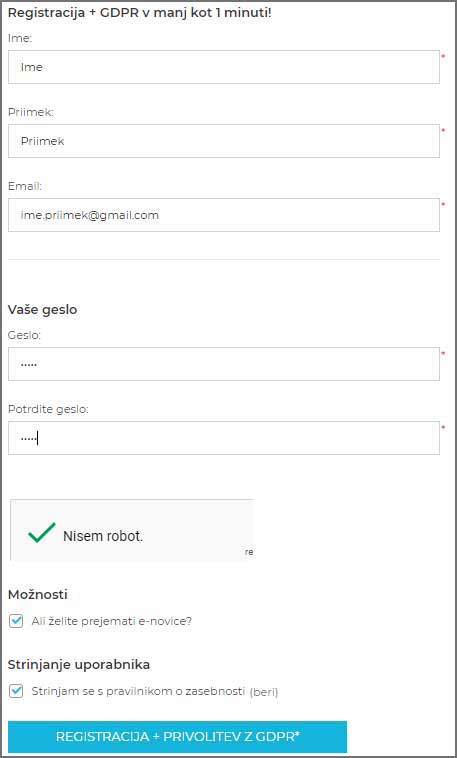Click the 'Potrdite geslo:' field label
Image resolution: width=457 pixels, height=758 pixels.
(48, 409)
